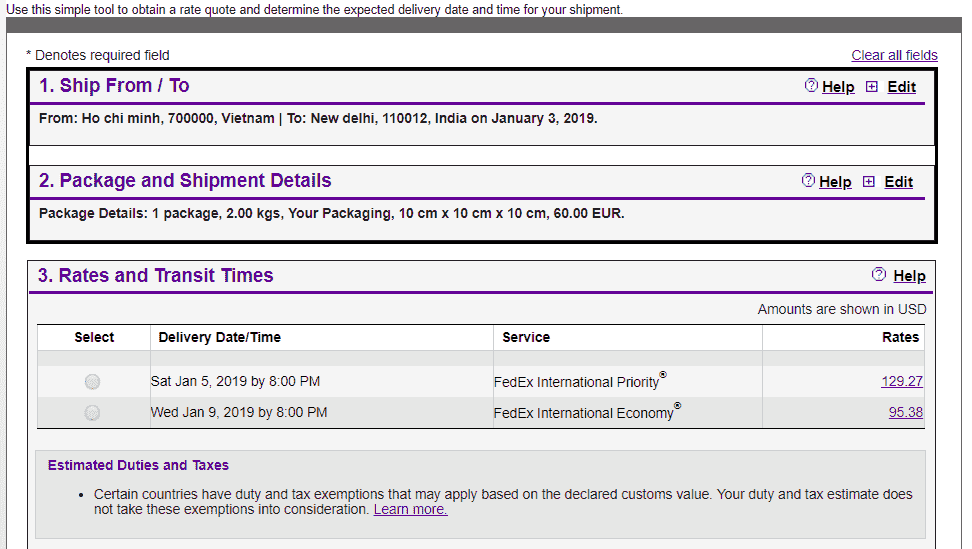Open Help link in Rates and Transit Times
This screenshot has height=549, width=972.
(909, 276)
